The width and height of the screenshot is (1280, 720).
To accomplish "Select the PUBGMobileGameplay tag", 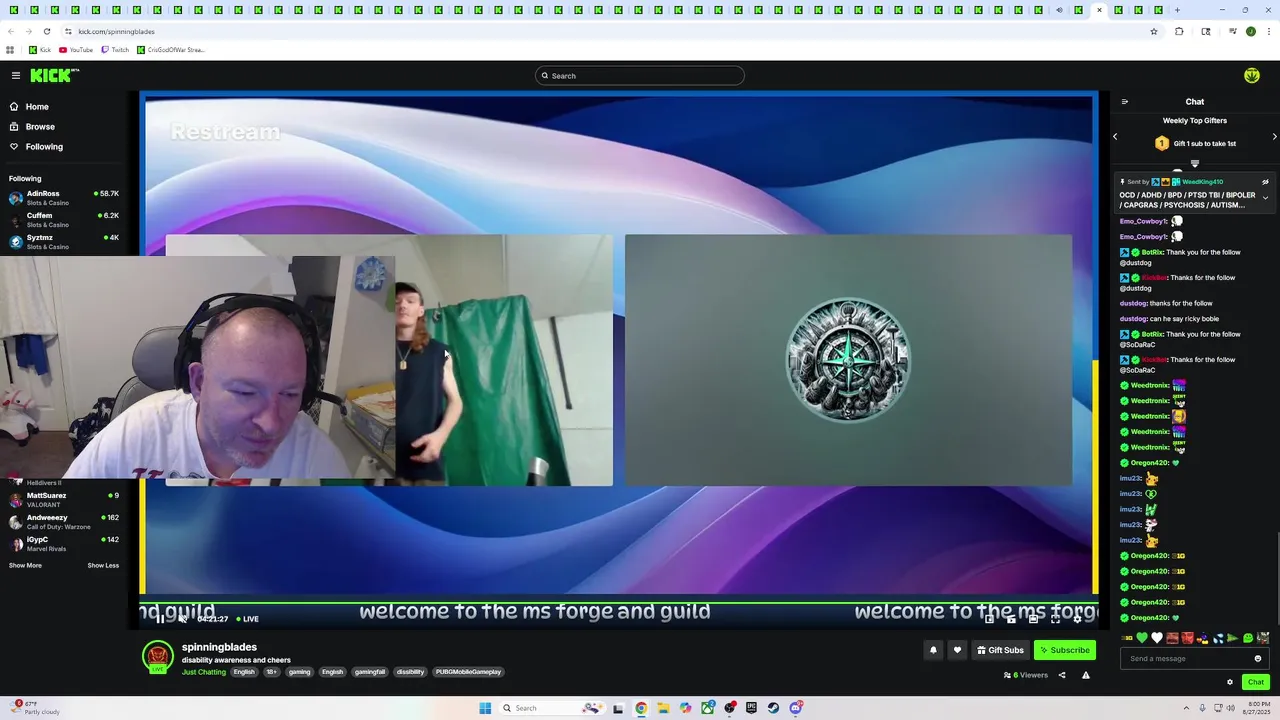I will pos(468,672).
